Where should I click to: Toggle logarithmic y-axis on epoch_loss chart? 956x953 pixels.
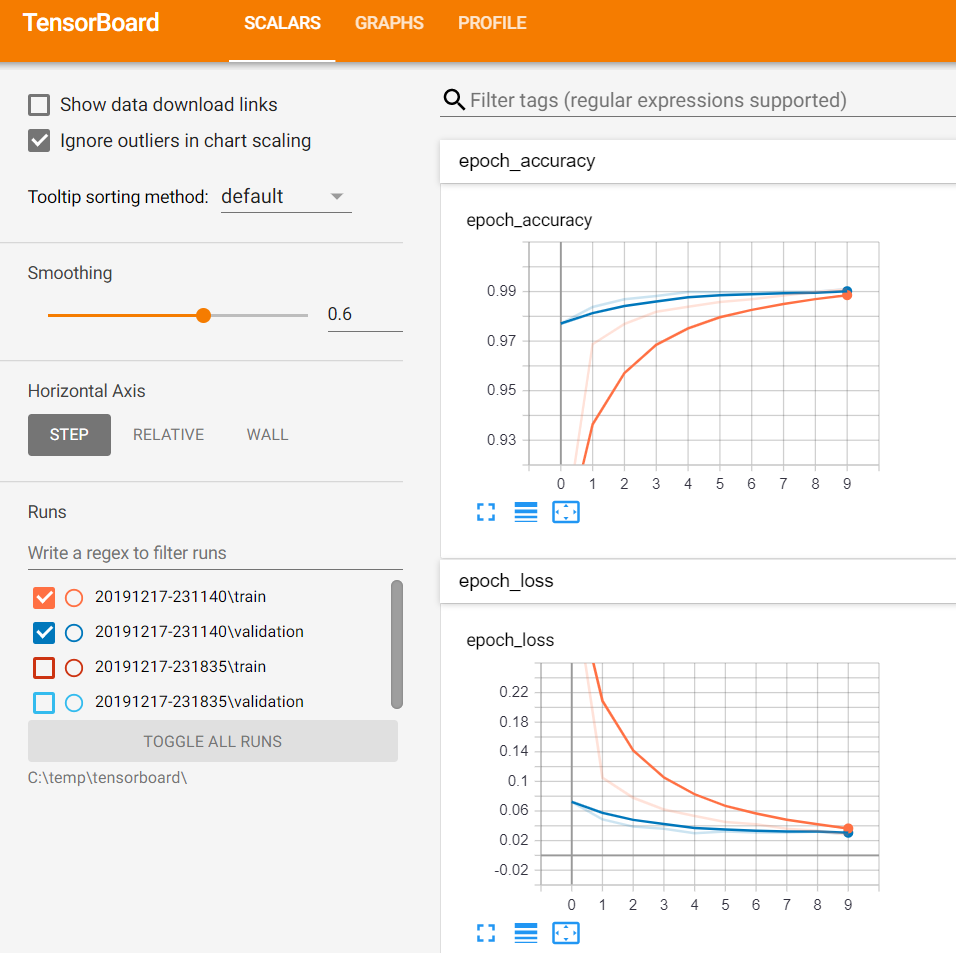pos(526,932)
